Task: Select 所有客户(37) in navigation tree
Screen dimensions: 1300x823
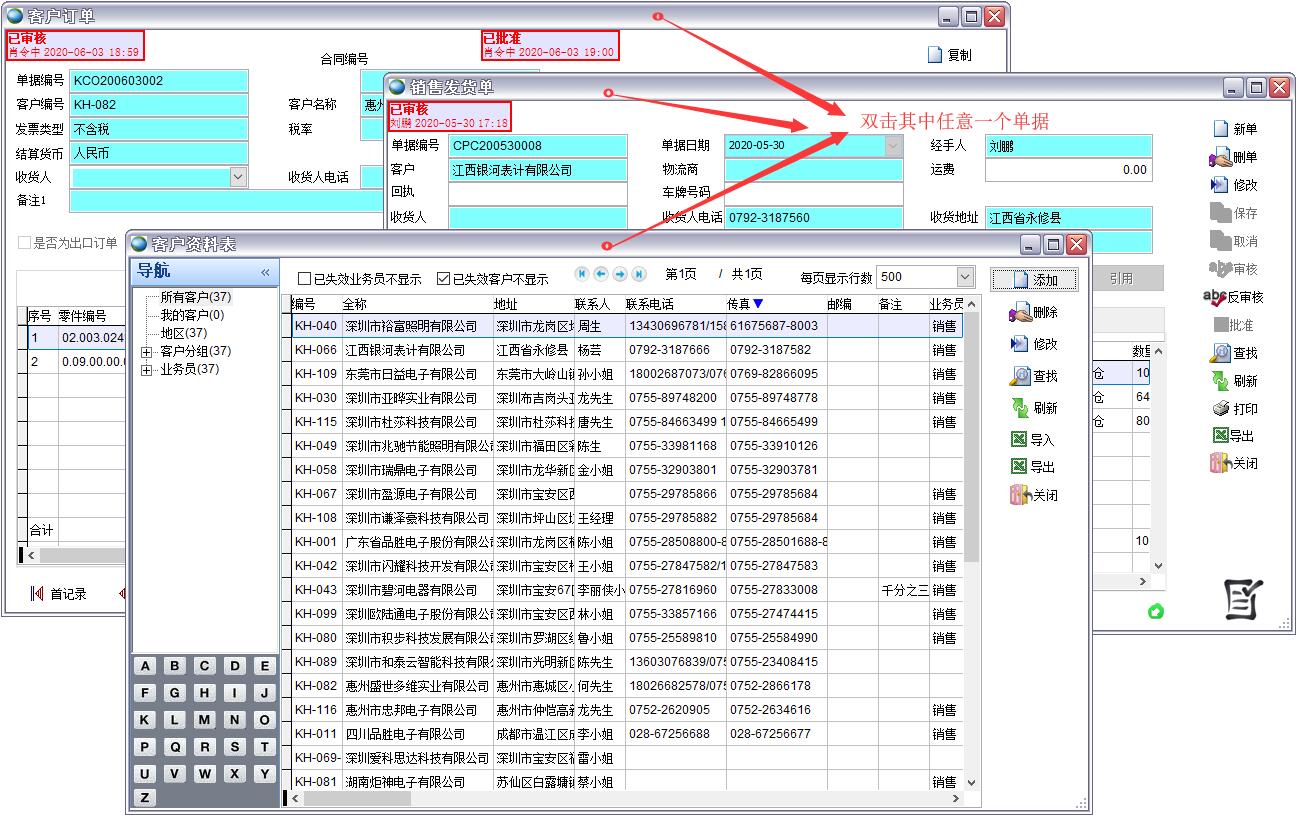Action: pyautogui.click(x=195, y=297)
